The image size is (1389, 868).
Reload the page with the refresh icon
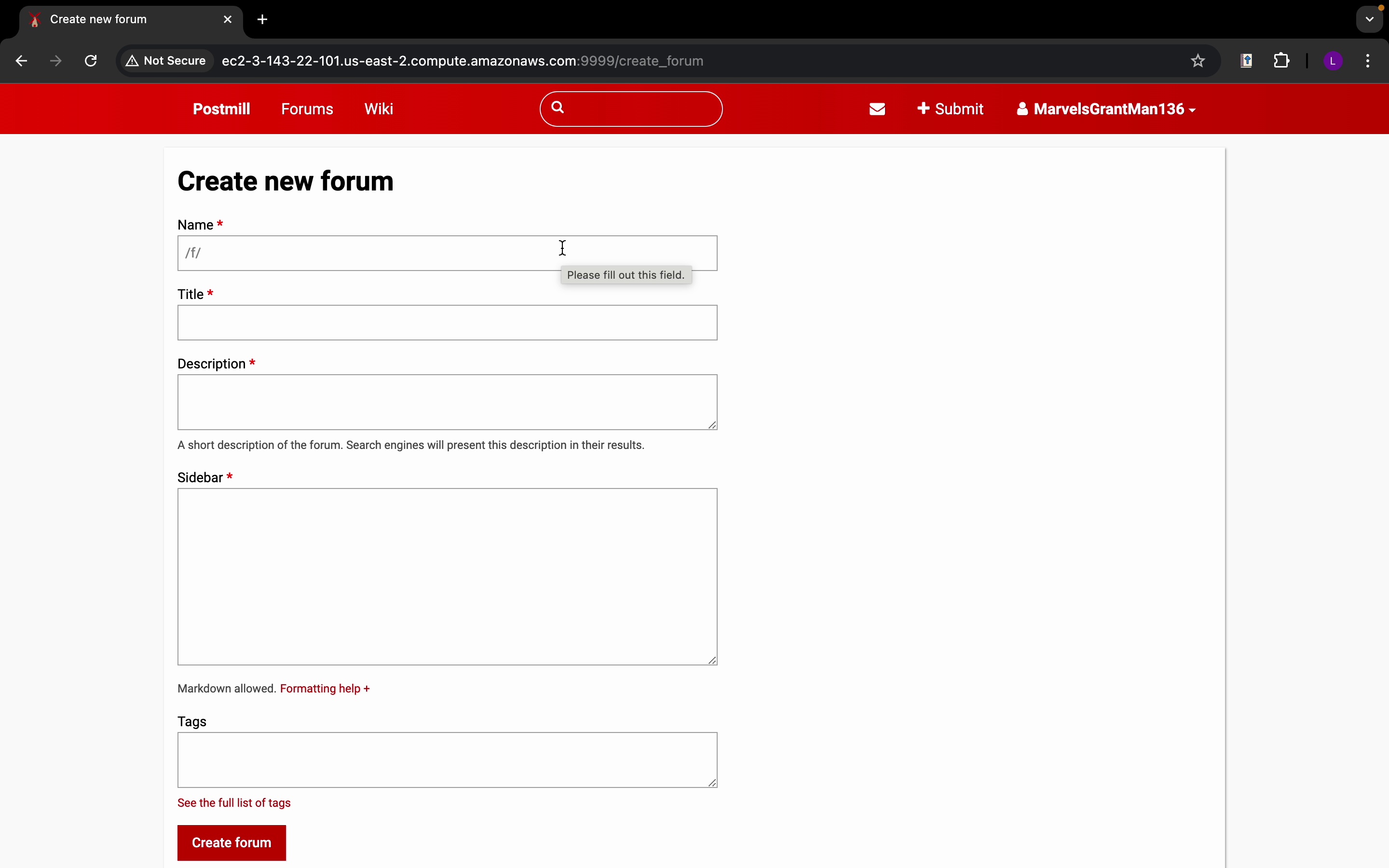pos(91,61)
